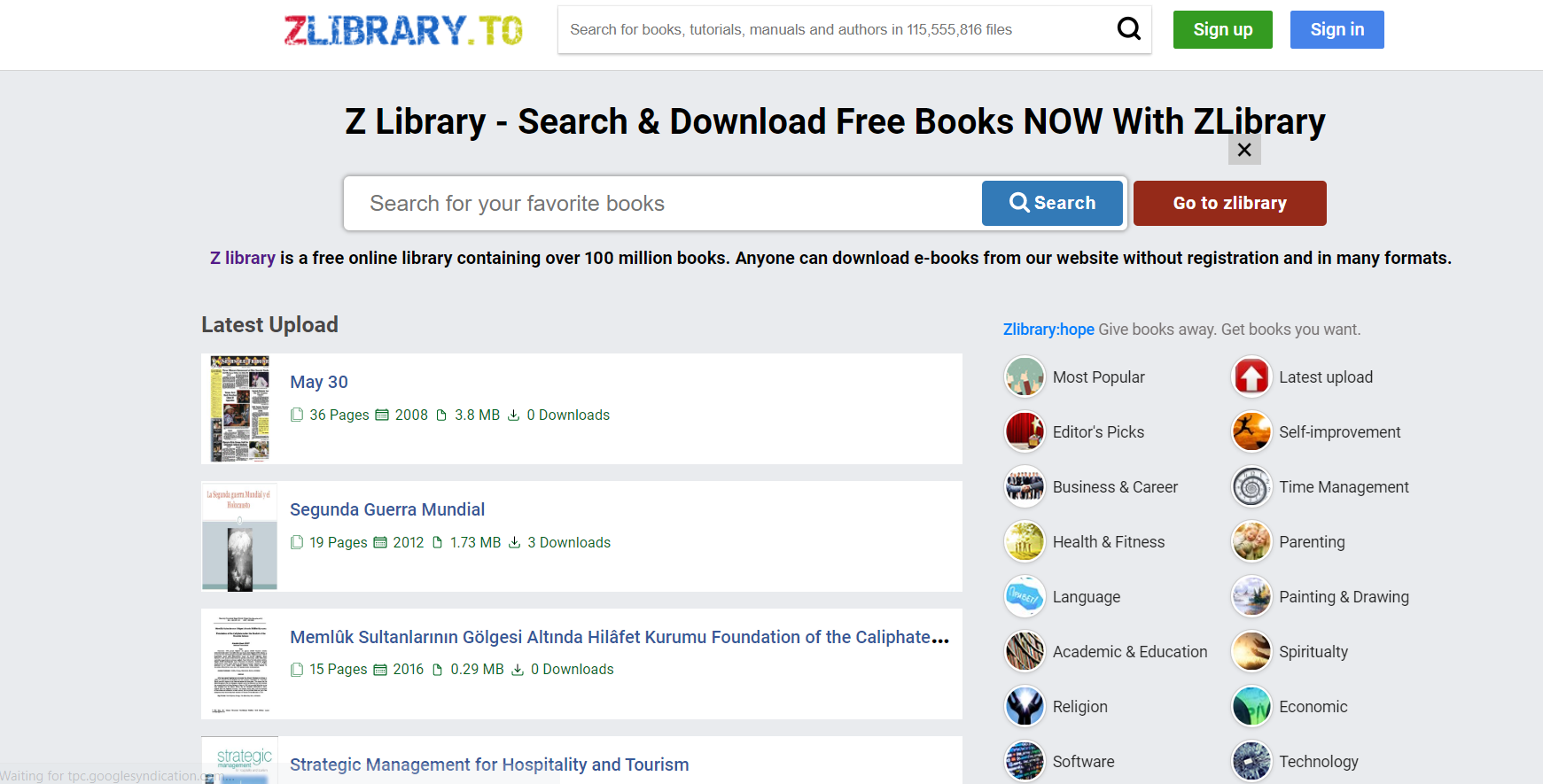Click '0.29 MB' under the Memlûk book
Image resolution: width=1543 pixels, height=784 pixels.
[477, 669]
